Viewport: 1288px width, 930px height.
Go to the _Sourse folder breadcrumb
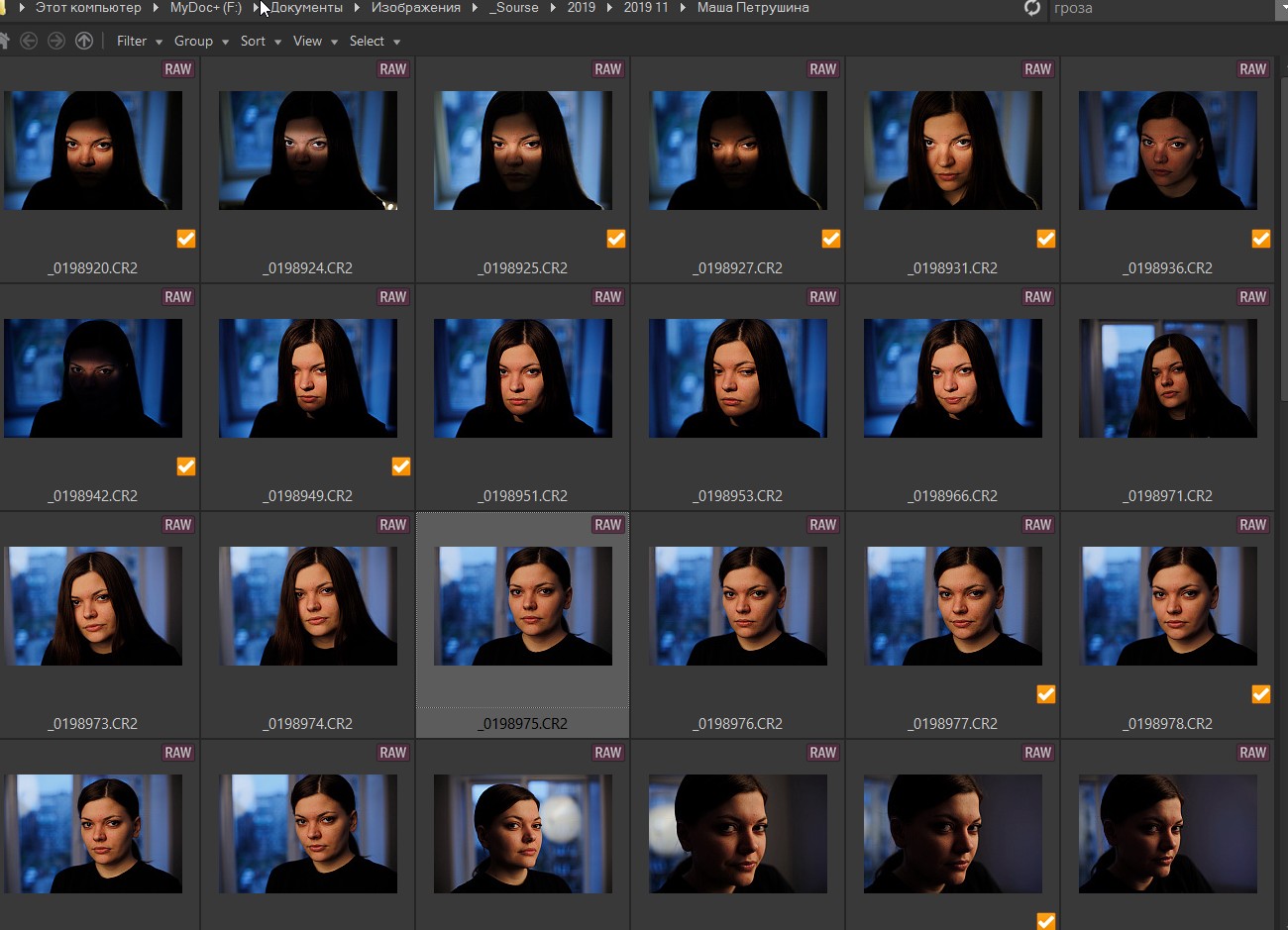click(513, 8)
